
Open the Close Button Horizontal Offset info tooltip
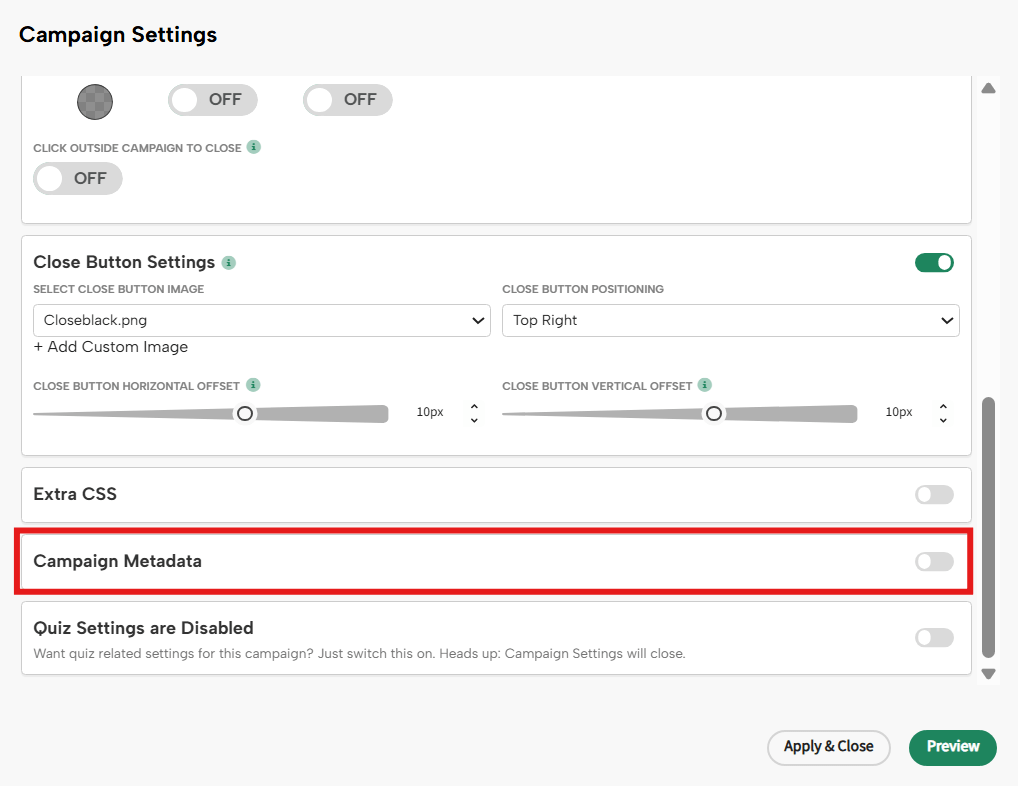[252, 385]
